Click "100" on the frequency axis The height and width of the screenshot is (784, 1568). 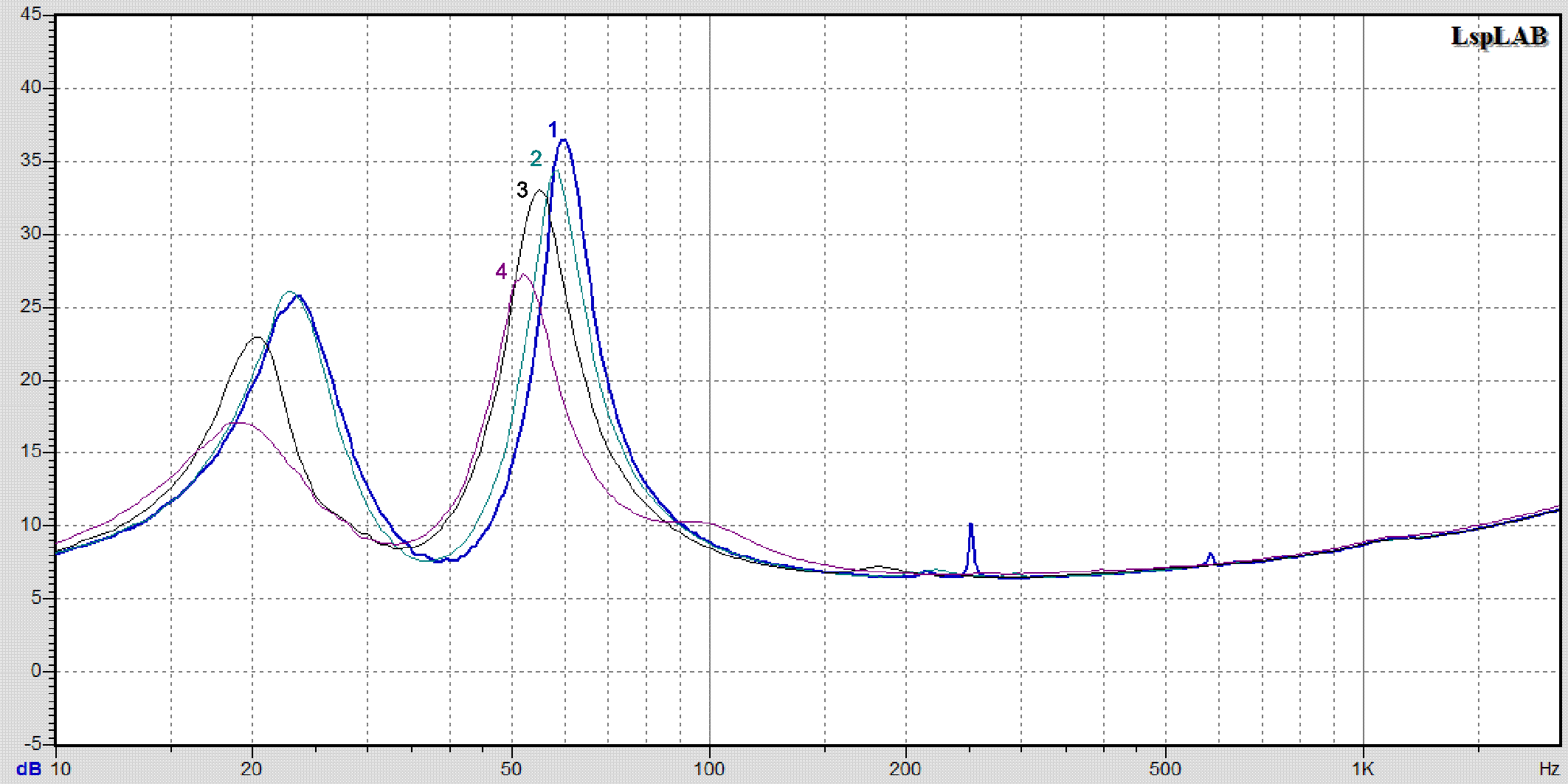tap(709, 769)
